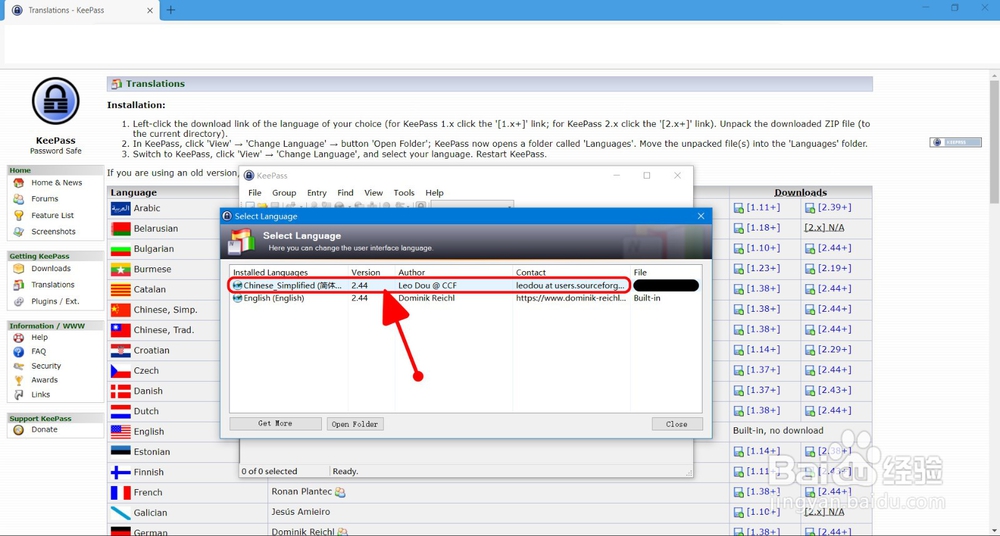Viewport: 1000px width, 536px height.
Task: Open Group menu in KeePass window
Action: coord(284,193)
